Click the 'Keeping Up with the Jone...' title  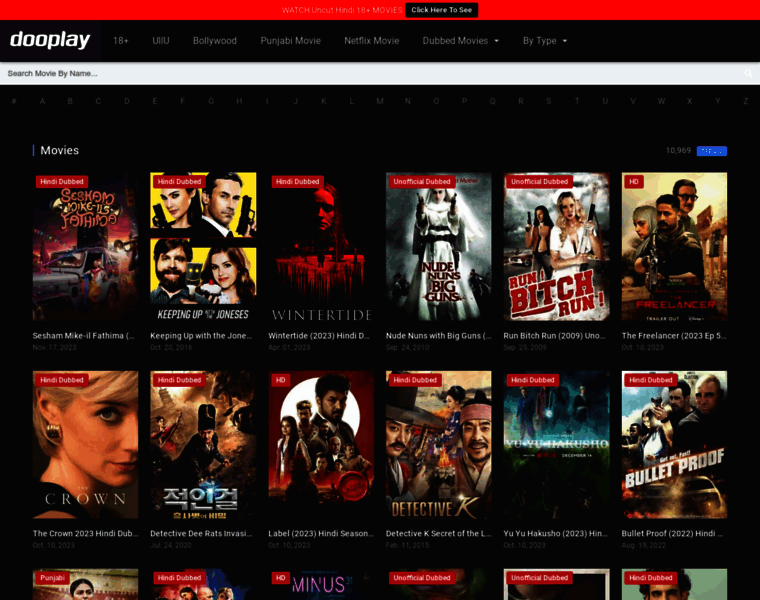pyautogui.click(x=201, y=335)
